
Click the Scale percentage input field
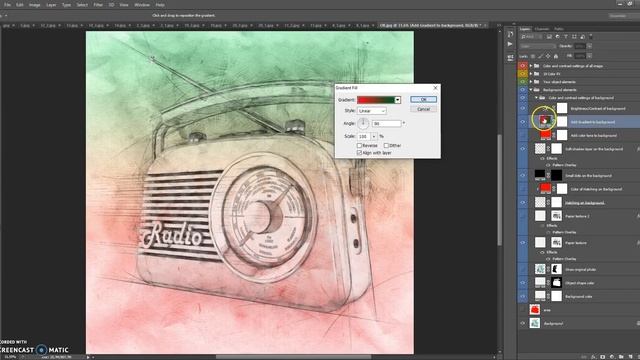364,136
